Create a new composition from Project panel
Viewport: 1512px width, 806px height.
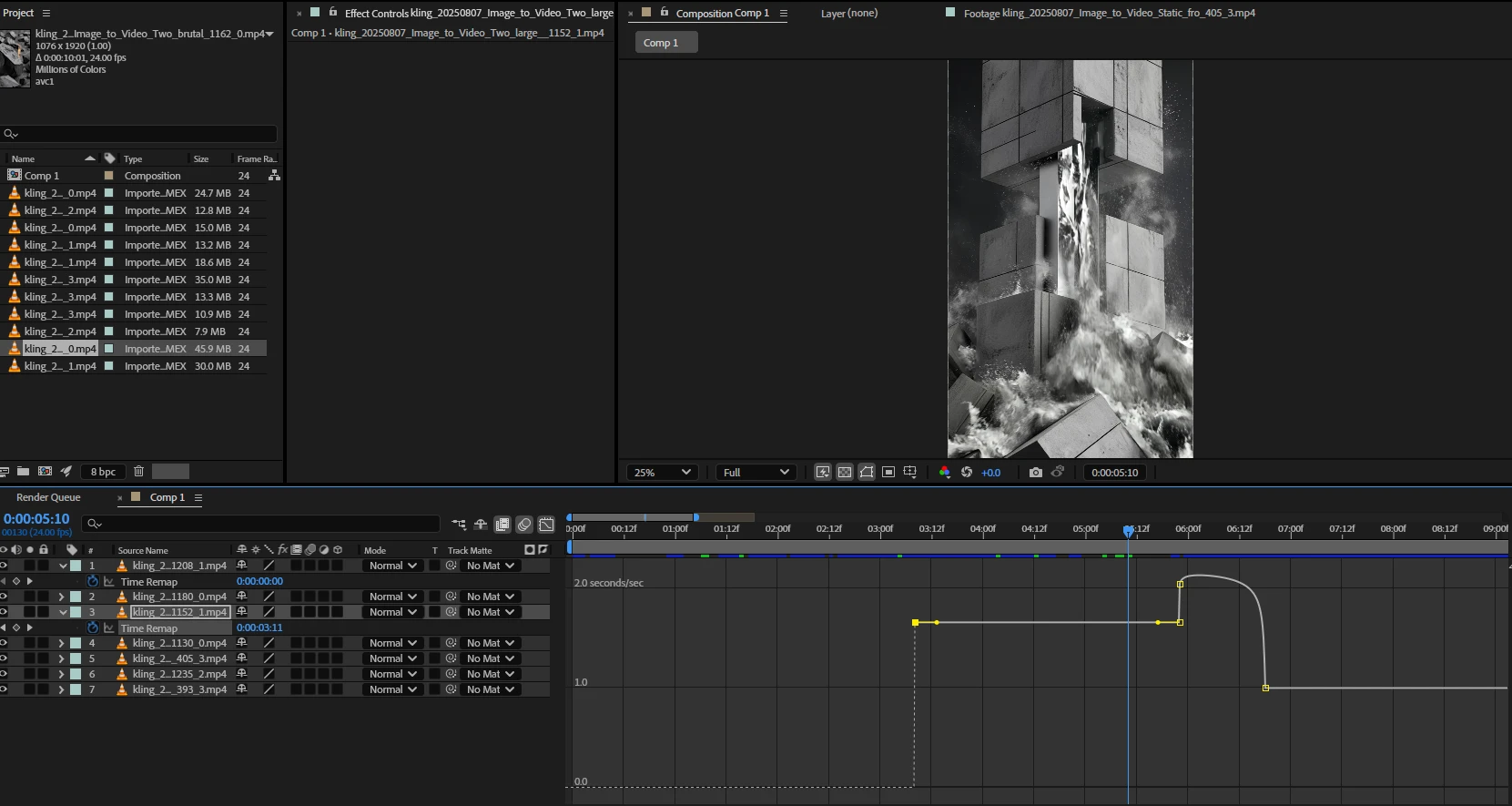pyautogui.click(x=45, y=471)
